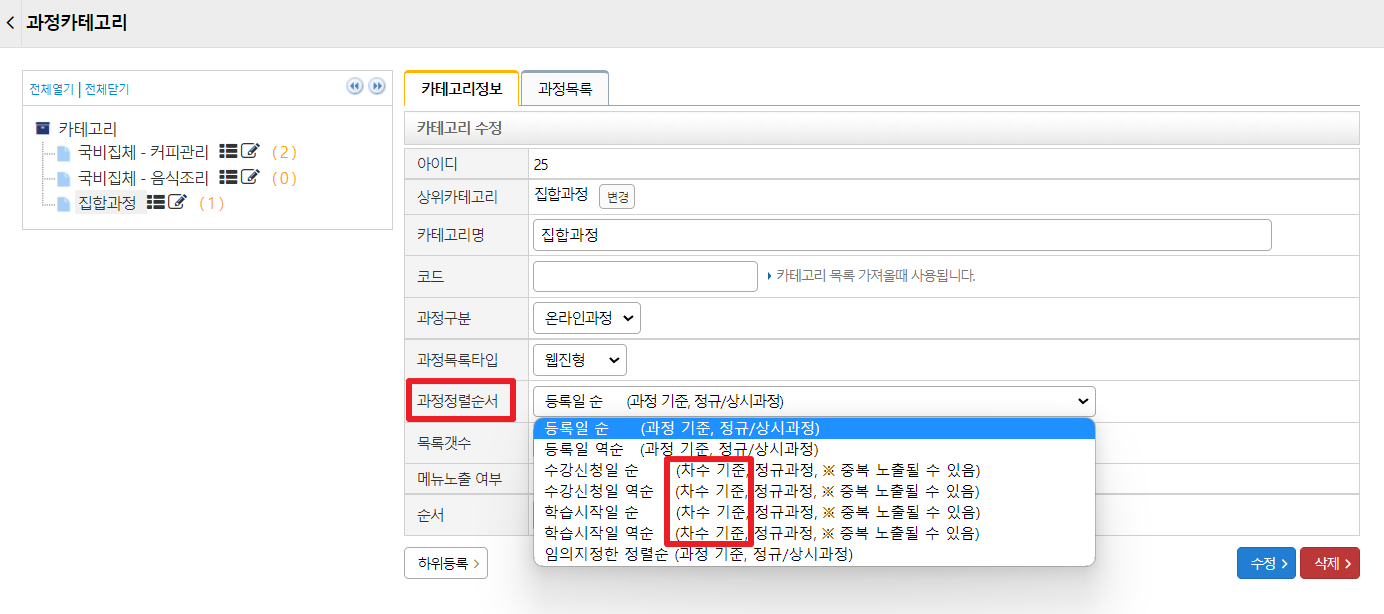
Task: Click the double-left arrow in tree panel
Action: pyautogui.click(x=354, y=87)
